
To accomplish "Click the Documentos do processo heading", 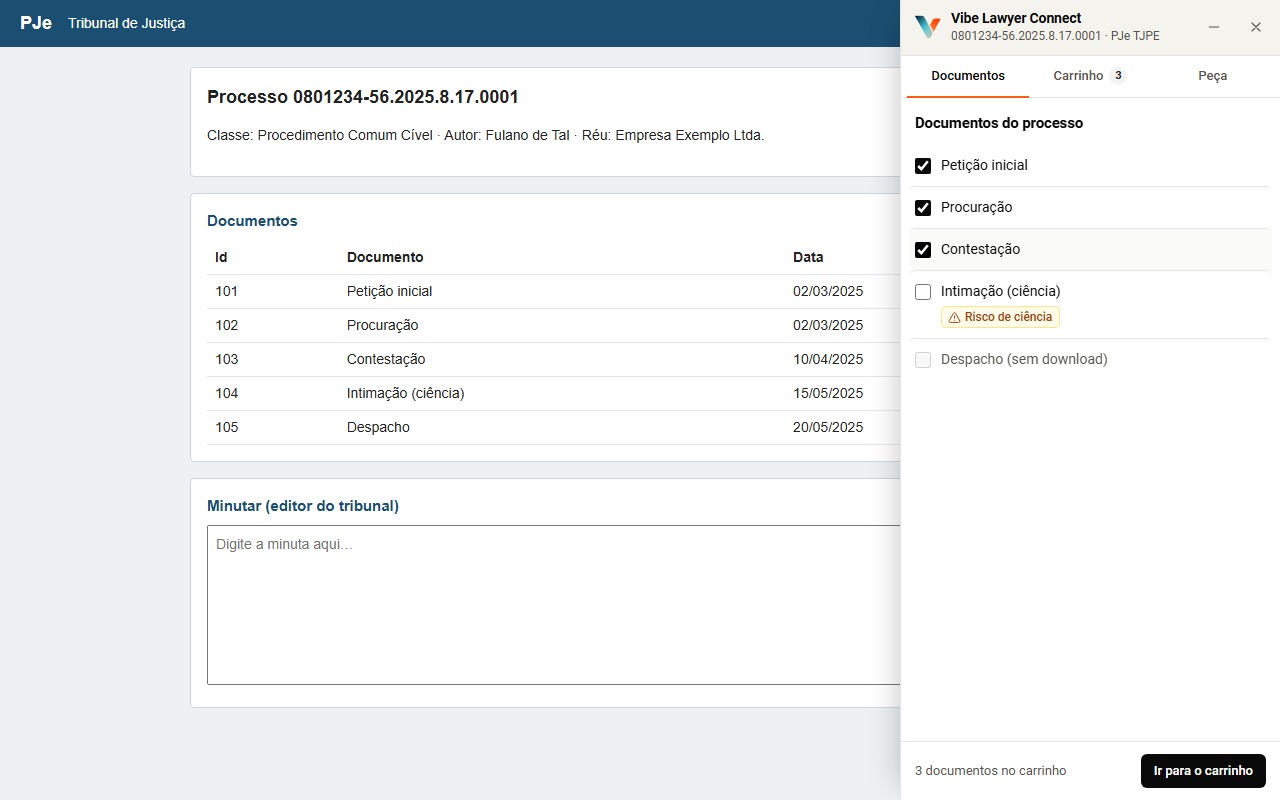I will 999,123.
